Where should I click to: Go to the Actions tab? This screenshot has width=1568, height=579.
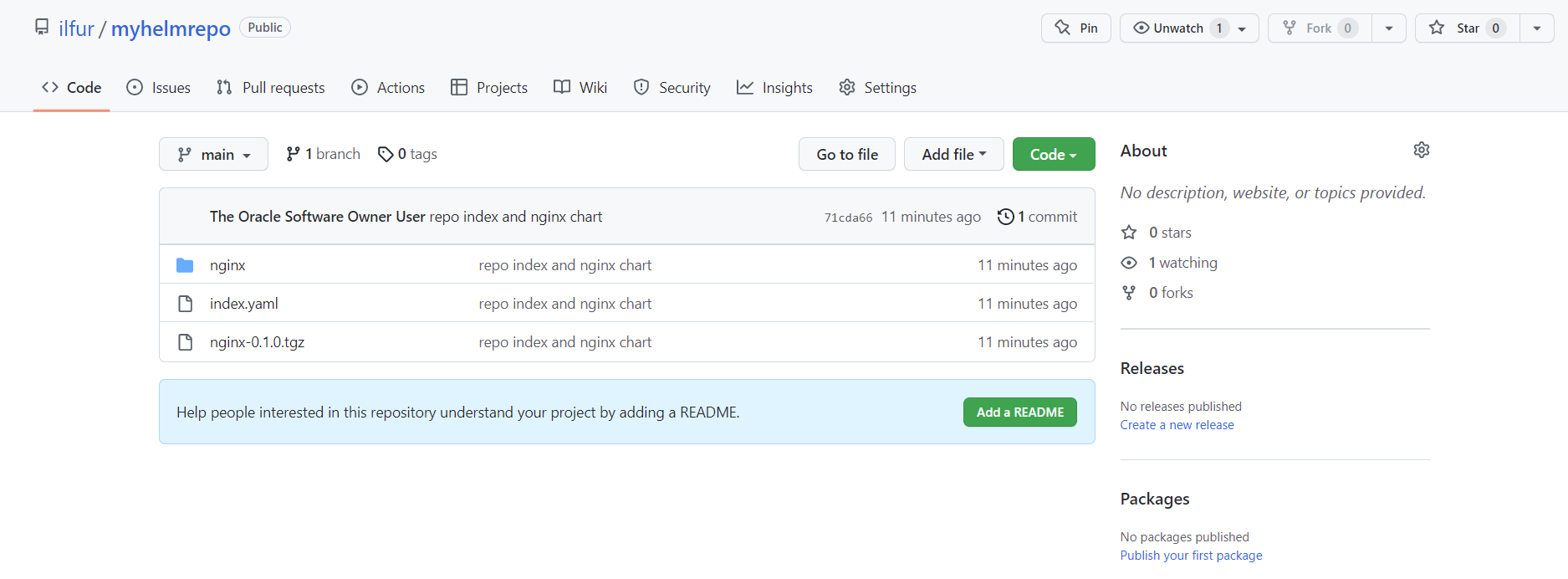[x=388, y=87]
